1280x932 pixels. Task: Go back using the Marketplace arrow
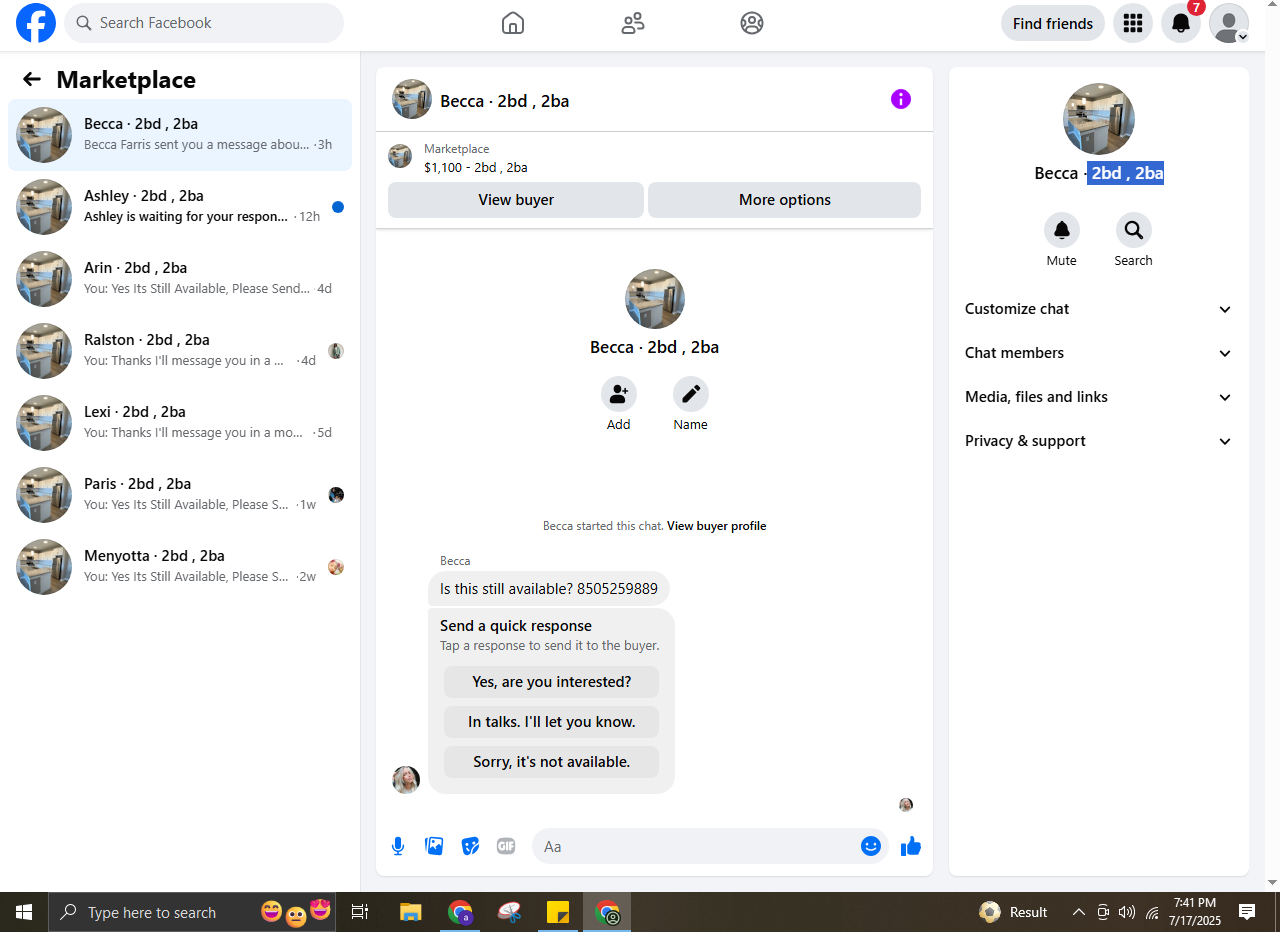32,79
